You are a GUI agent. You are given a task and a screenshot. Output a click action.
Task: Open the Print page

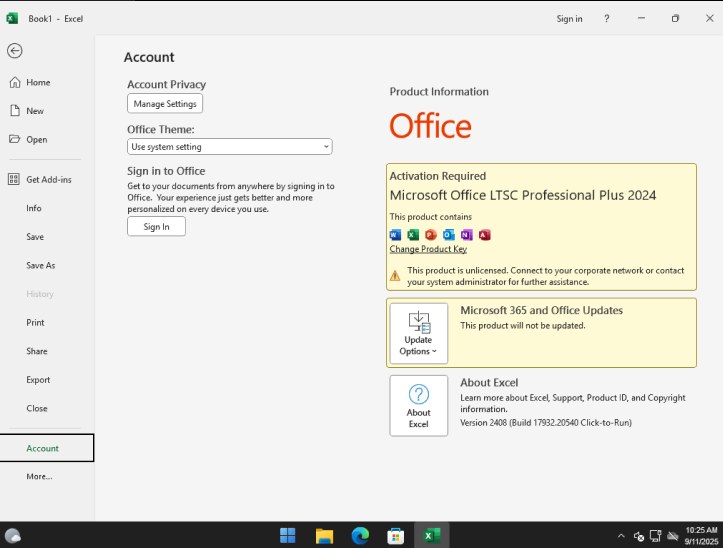point(35,322)
